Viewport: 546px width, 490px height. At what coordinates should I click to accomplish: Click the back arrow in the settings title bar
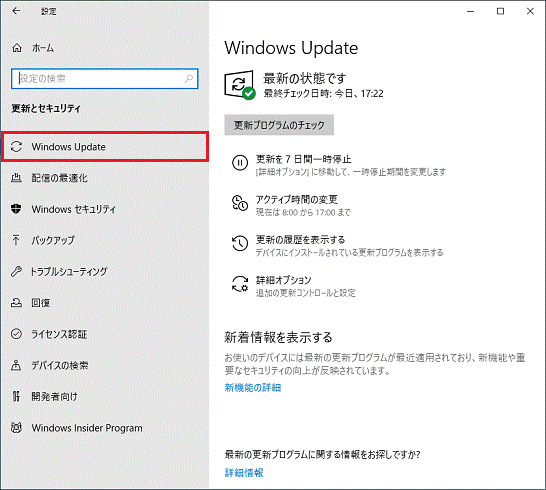[16, 11]
